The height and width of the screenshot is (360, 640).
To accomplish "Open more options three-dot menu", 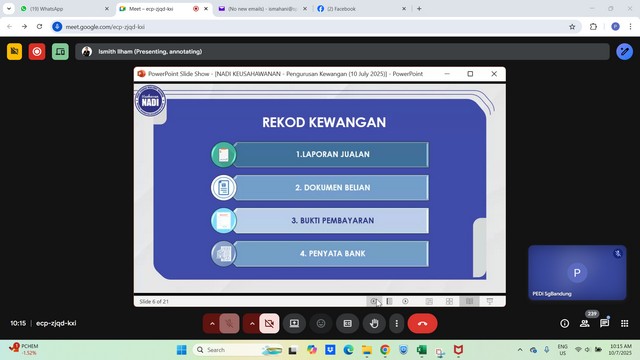I will coord(396,324).
